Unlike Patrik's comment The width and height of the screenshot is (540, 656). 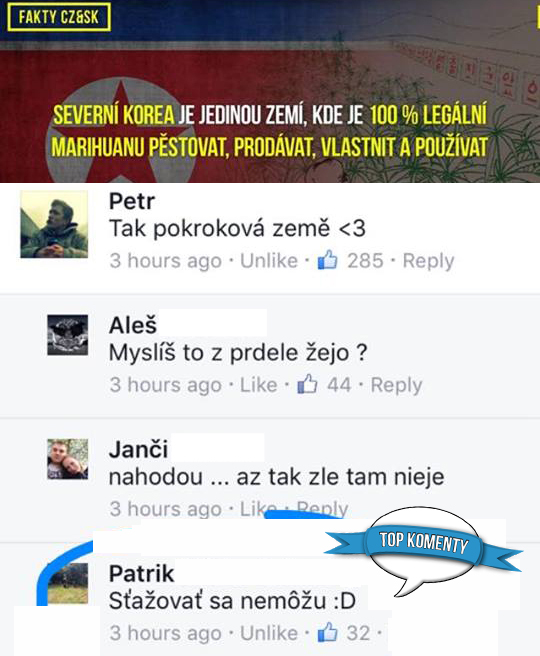click(x=269, y=633)
